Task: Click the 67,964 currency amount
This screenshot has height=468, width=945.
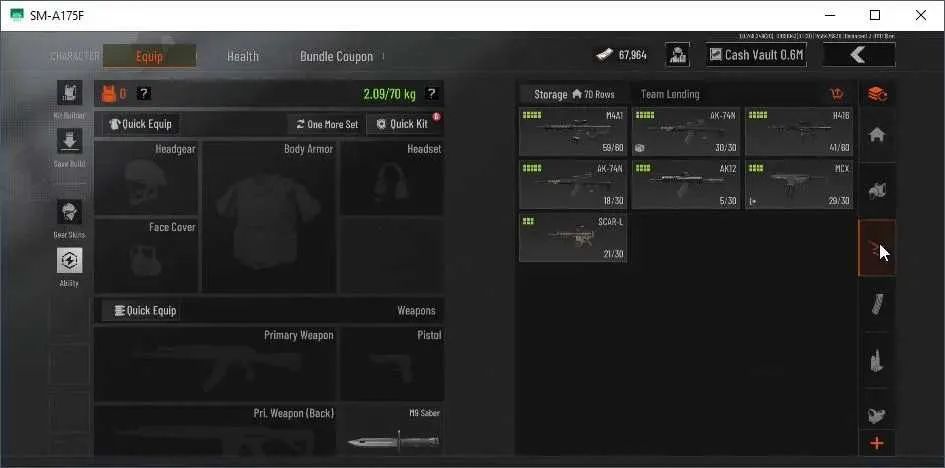Action: (633, 55)
